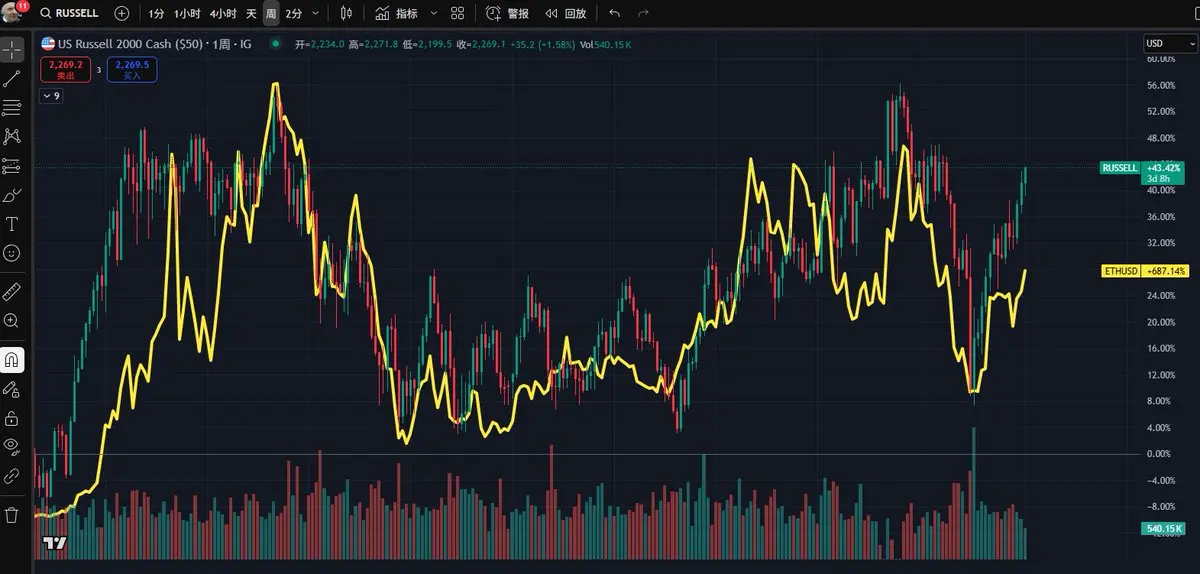Select the ETHUSD +687.14% price label
Viewport: 1200px width, 574px height.
coord(1145,271)
